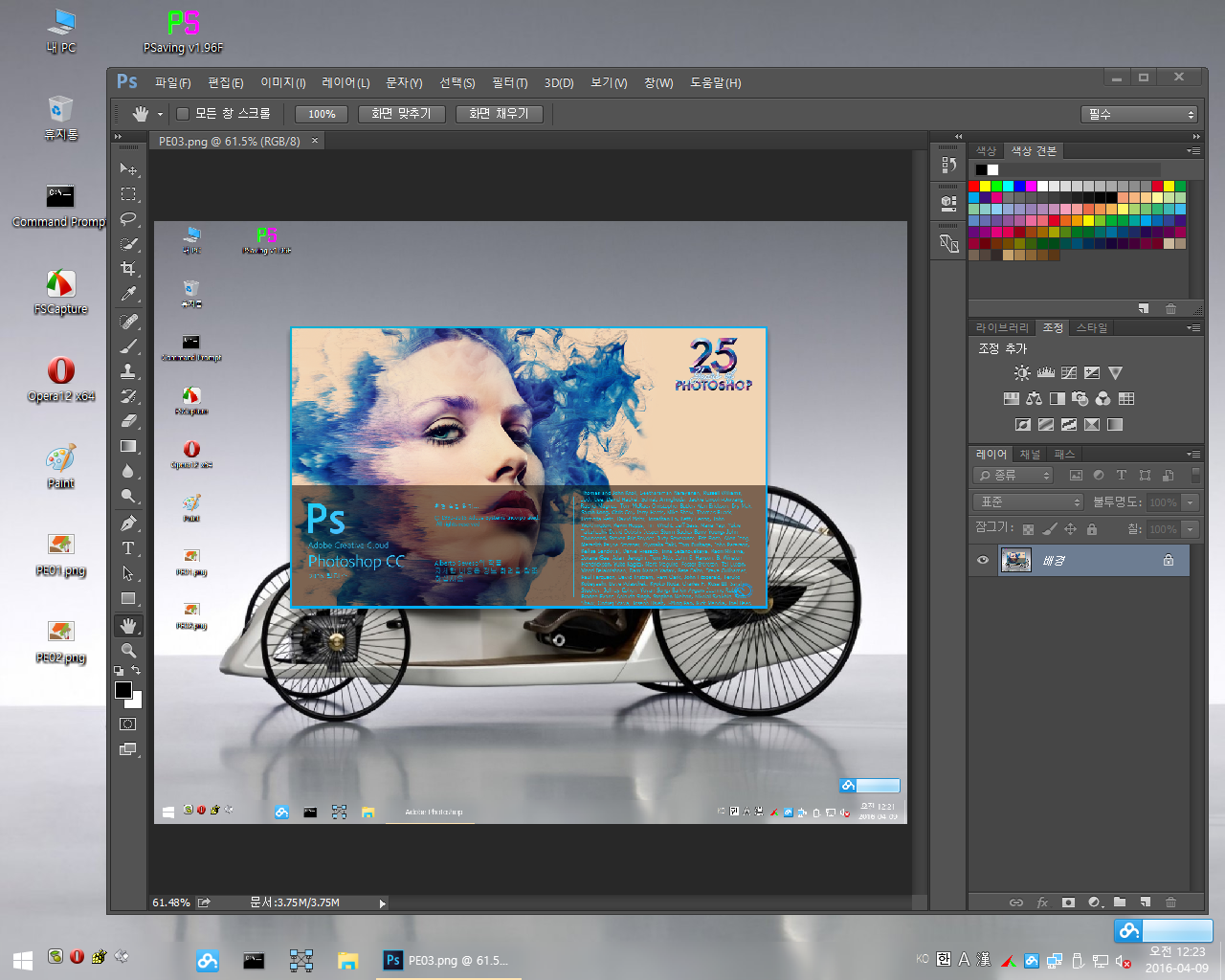Screen dimensions: 1225x980
Task: Select the Blur tool
Action: pos(128,471)
